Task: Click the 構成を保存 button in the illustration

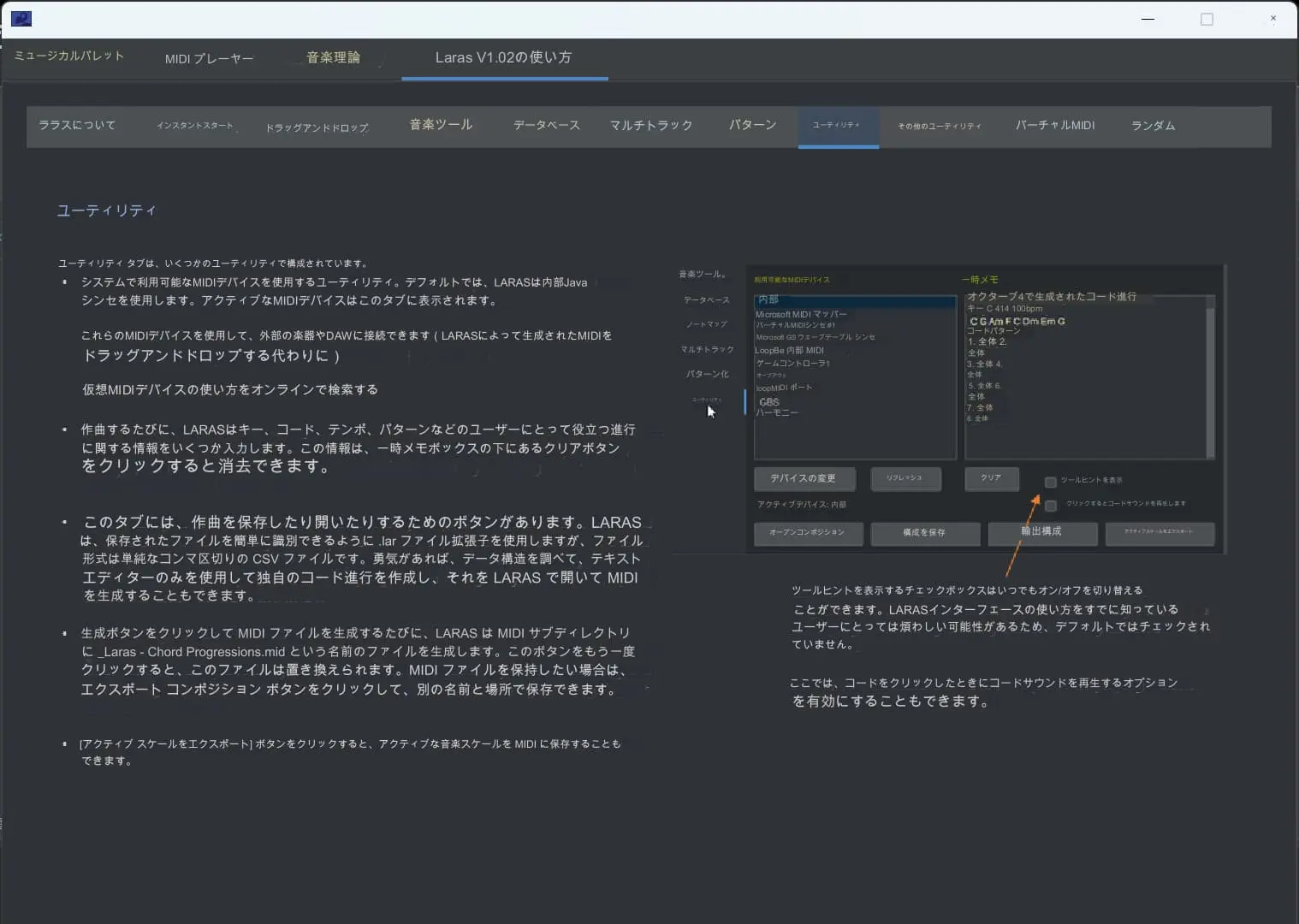Action: tap(925, 533)
